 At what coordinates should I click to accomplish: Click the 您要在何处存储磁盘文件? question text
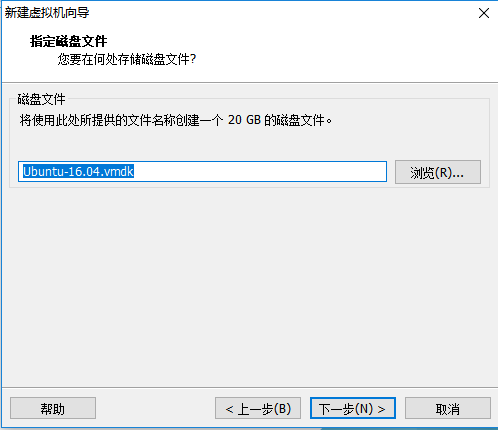click(x=127, y=59)
